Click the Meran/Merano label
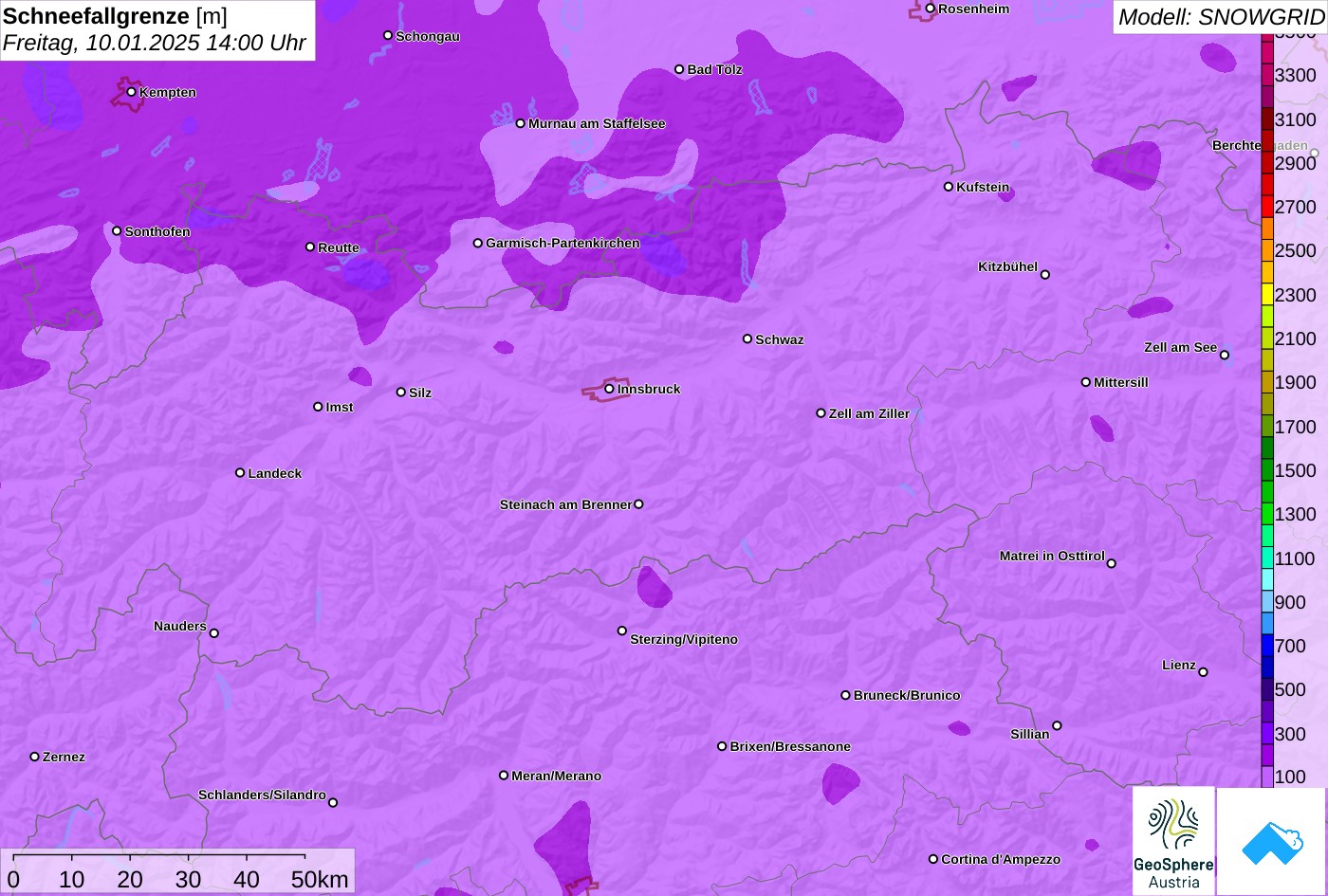 click(x=557, y=777)
